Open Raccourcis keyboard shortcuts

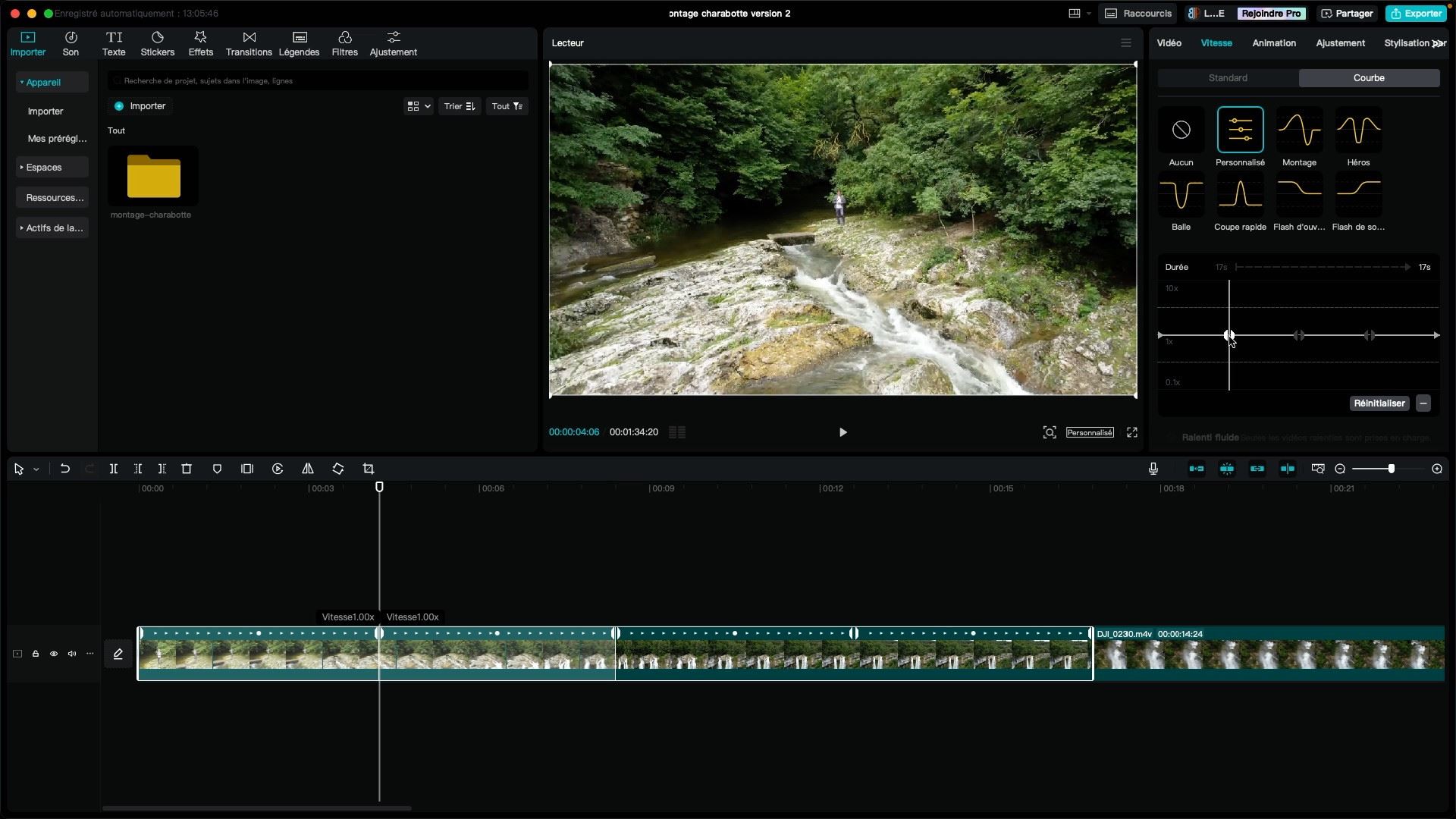[x=1138, y=14]
